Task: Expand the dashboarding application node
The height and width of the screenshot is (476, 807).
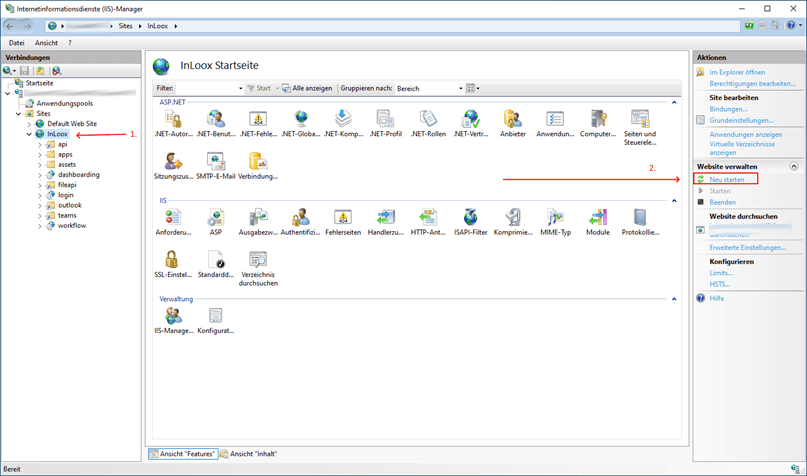Action: (40, 175)
